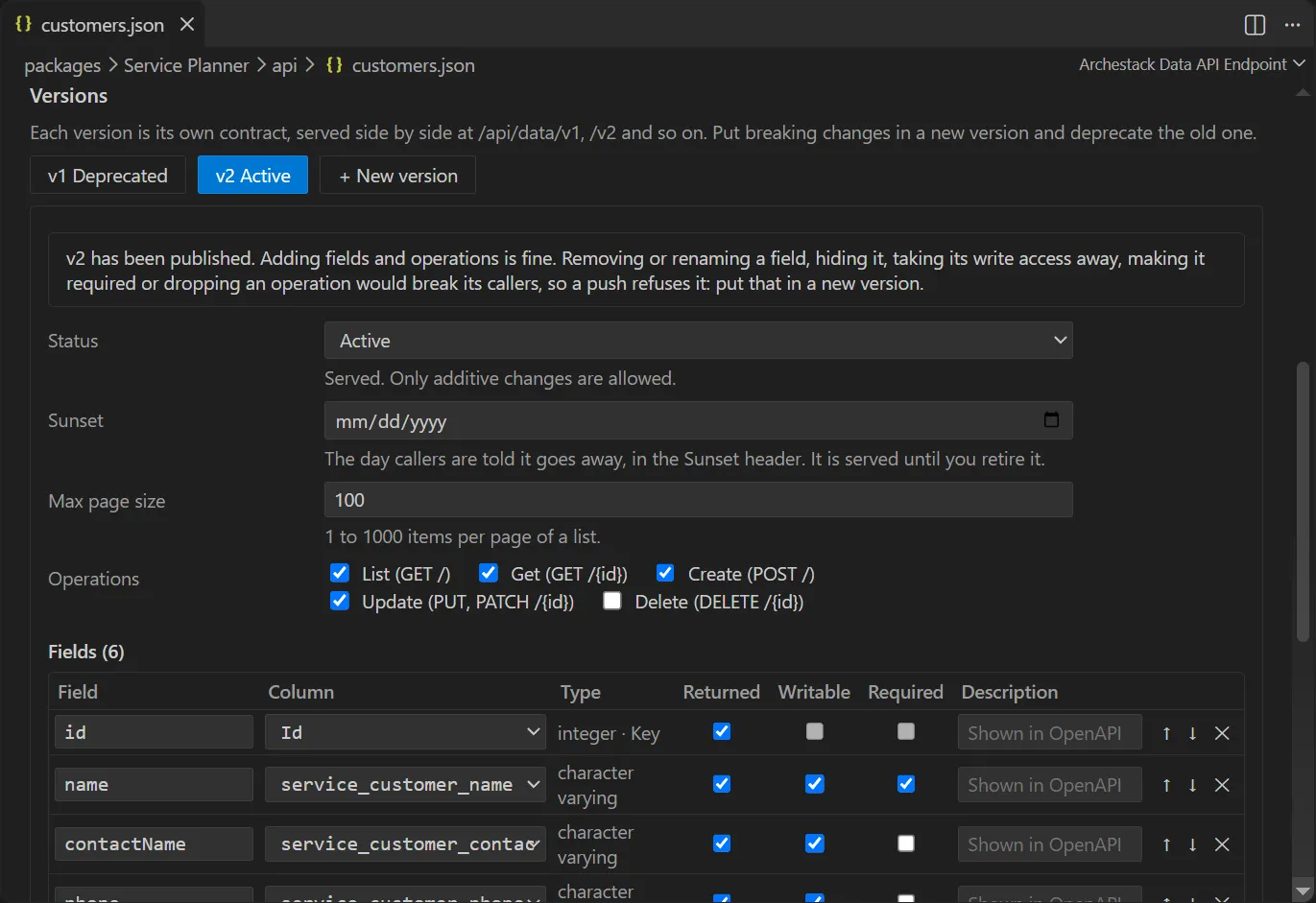Delete the name field row

[1222, 785]
